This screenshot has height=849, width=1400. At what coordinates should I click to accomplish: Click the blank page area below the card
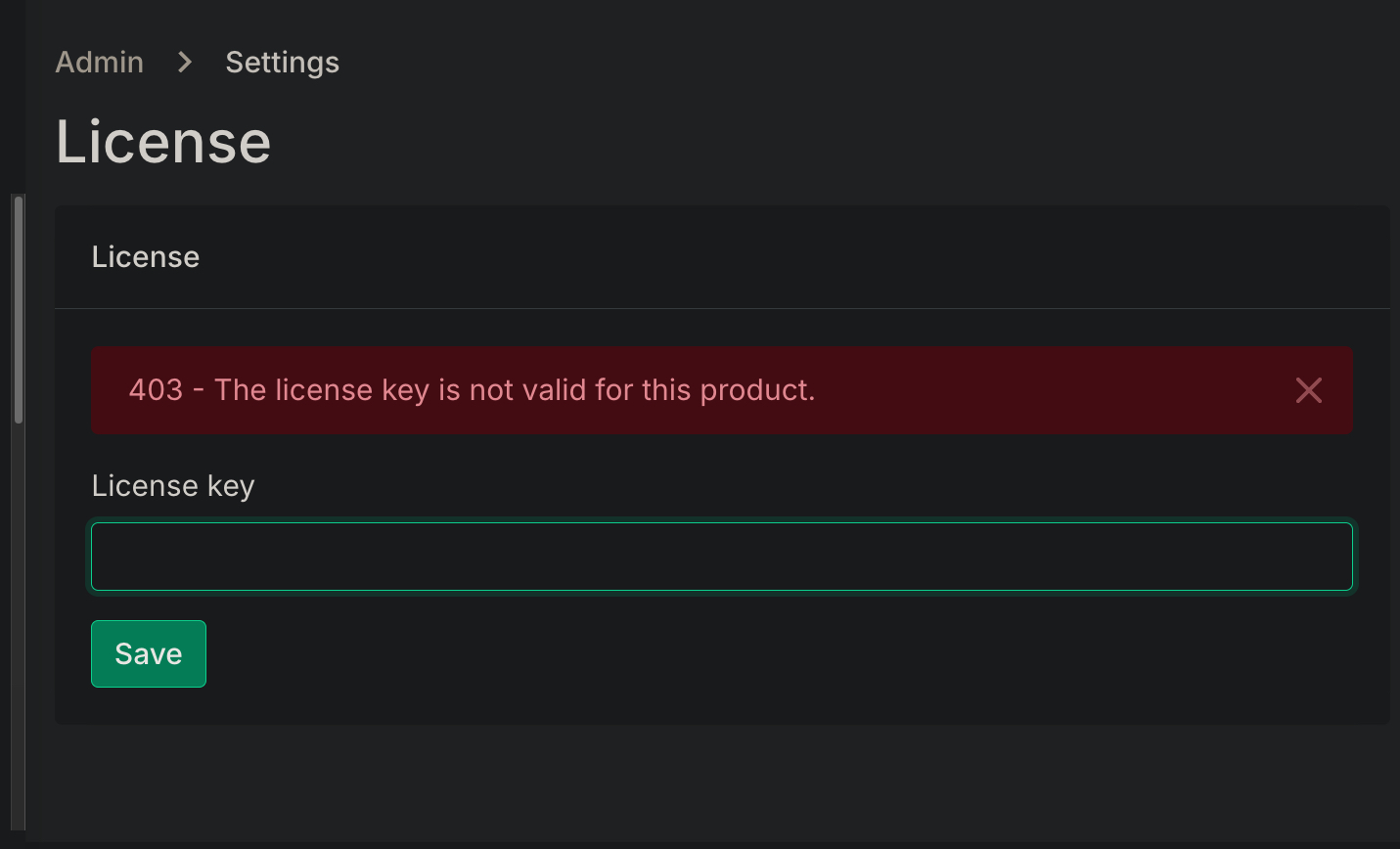[x=721, y=782]
